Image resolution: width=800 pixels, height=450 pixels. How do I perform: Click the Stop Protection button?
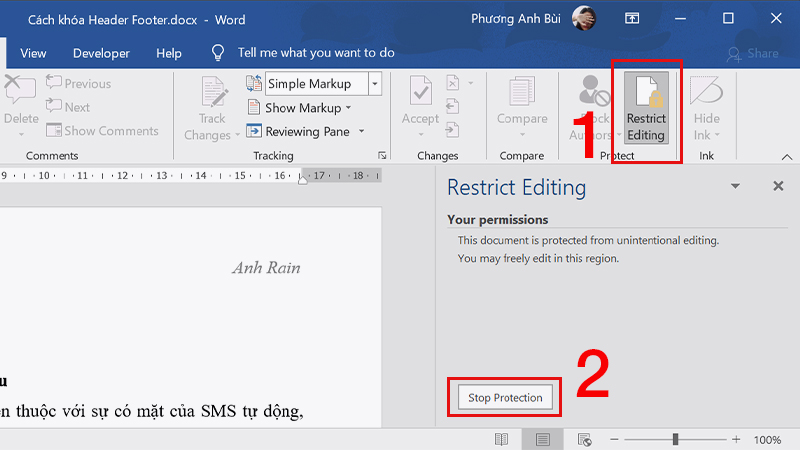505,397
